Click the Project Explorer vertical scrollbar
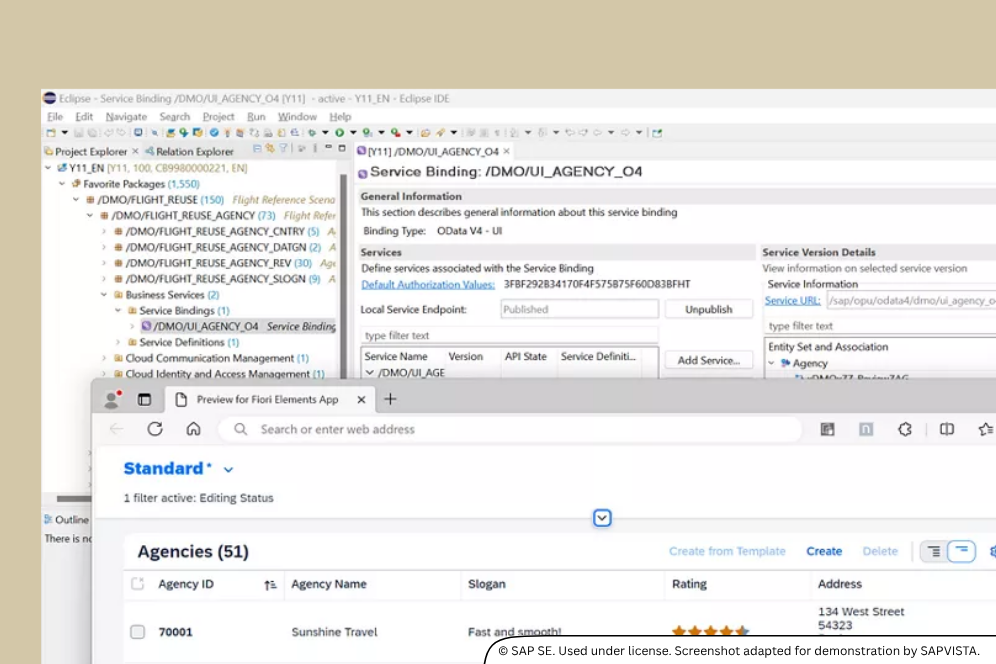Viewport: 996px width, 664px height. [344, 276]
